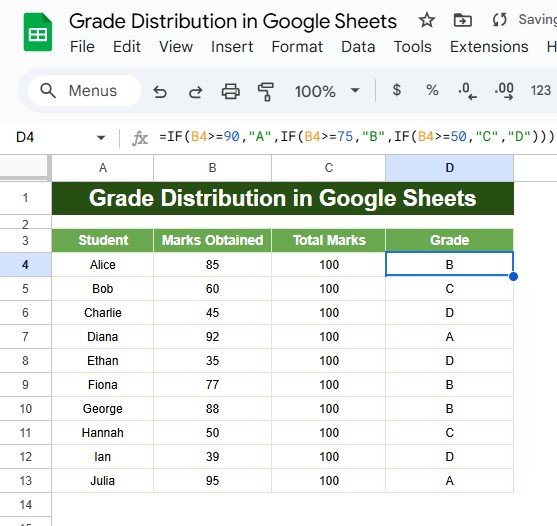Select row 1 header
This screenshot has width=557, height=526.
[x=26, y=198]
